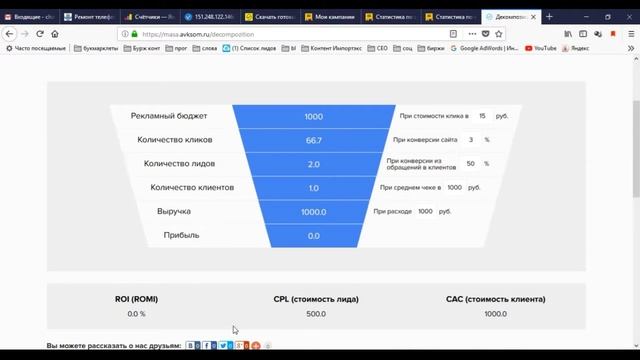640x360 pixels.
Task: Open the CEO bookmarks folder
Action: click(378, 48)
